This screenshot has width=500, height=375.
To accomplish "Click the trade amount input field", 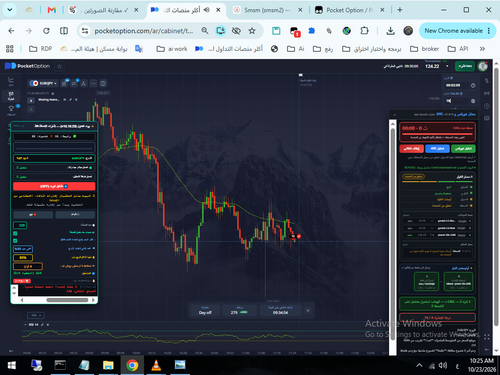I will 456,101.
